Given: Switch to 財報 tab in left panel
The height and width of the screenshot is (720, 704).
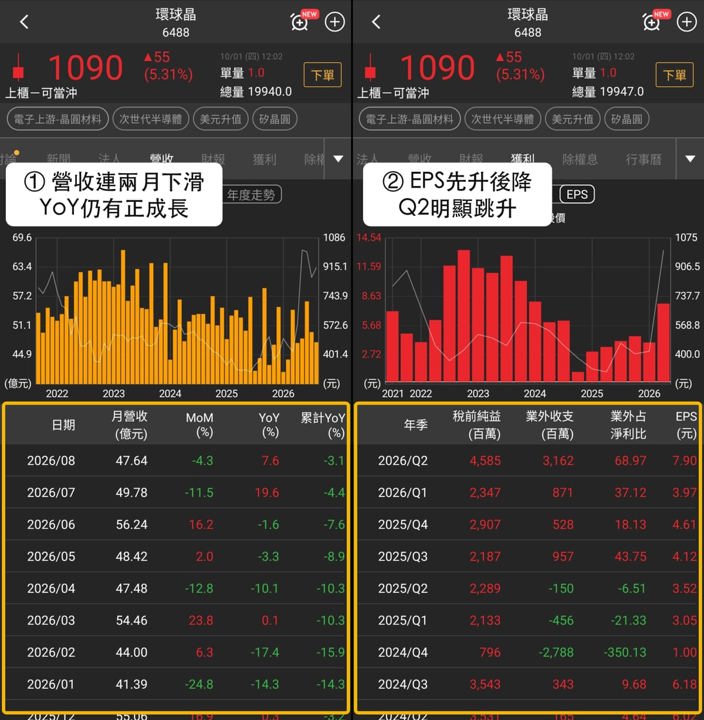Looking at the screenshot, I should (213, 159).
